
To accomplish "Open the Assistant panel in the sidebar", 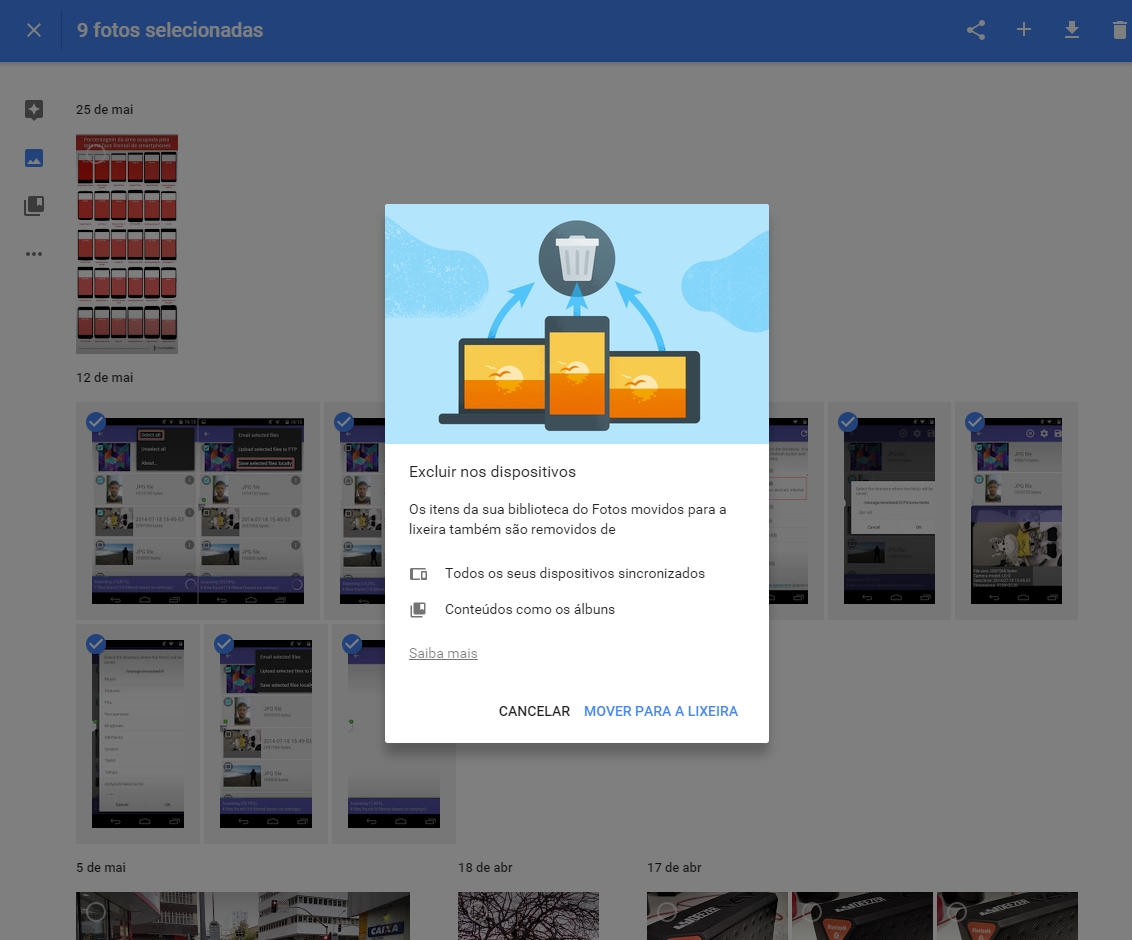I will [33, 110].
